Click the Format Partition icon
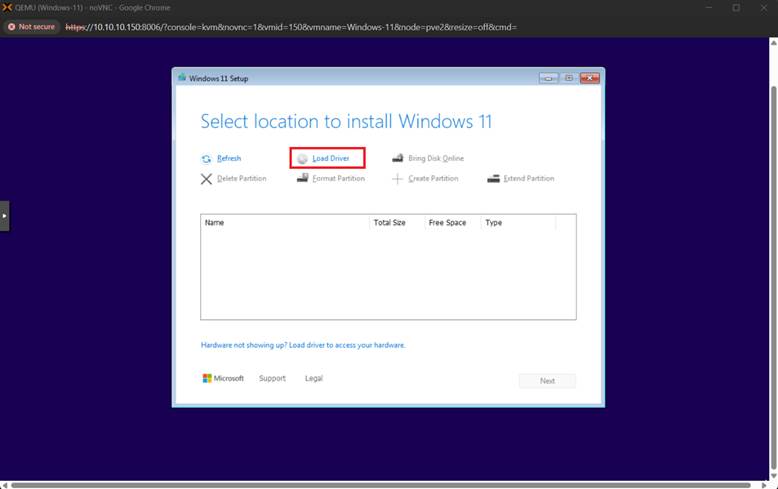778x489 pixels. pyautogui.click(x=302, y=179)
